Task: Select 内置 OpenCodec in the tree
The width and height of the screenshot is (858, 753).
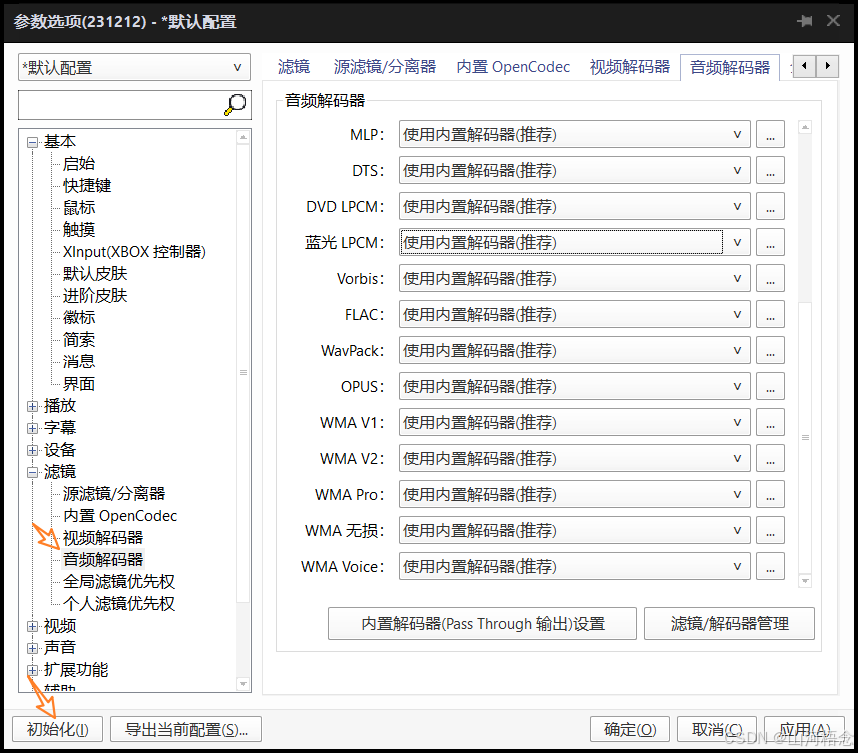Action: tap(120, 516)
